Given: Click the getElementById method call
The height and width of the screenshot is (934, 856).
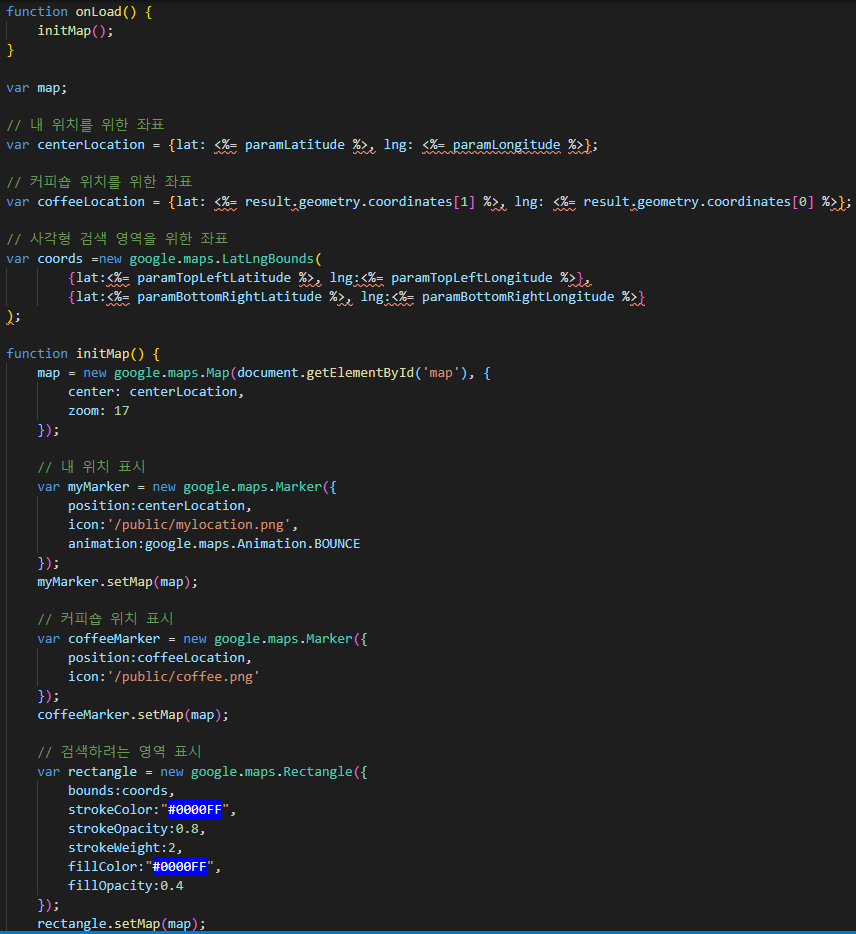Looking at the screenshot, I should point(360,373).
